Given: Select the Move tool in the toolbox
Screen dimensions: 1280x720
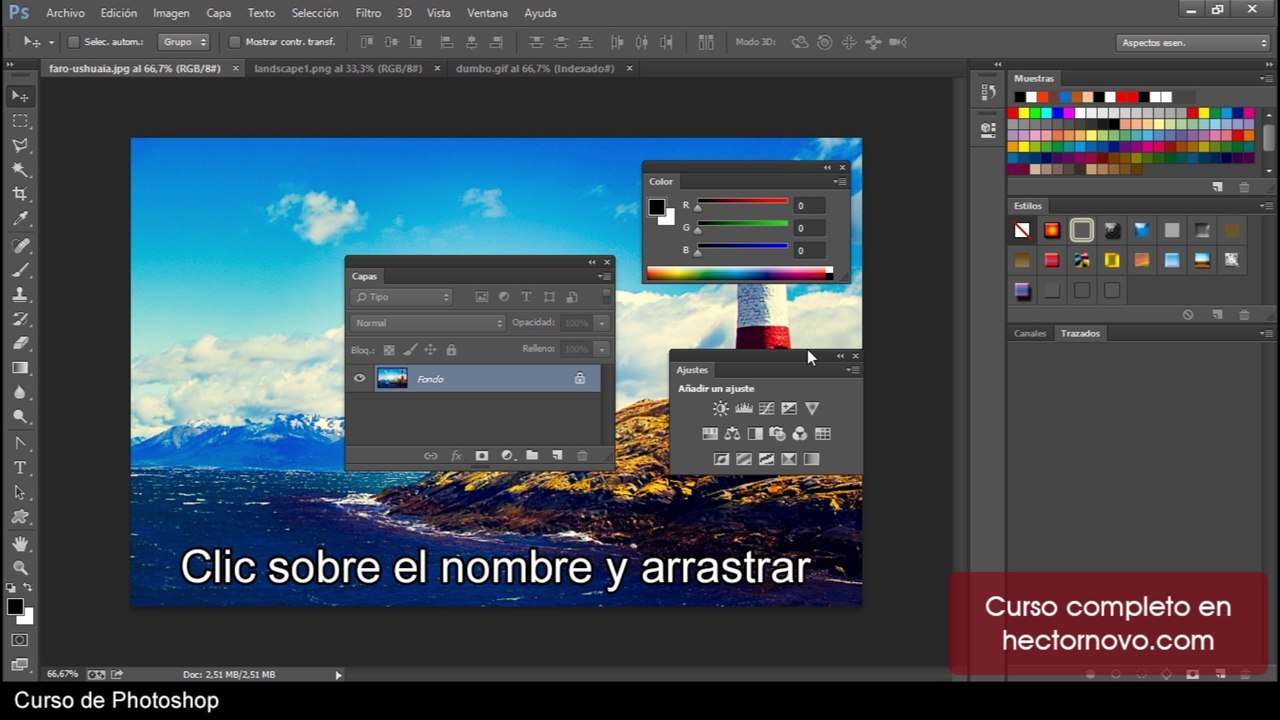Looking at the screenshot, I should [x=20, y=96].
